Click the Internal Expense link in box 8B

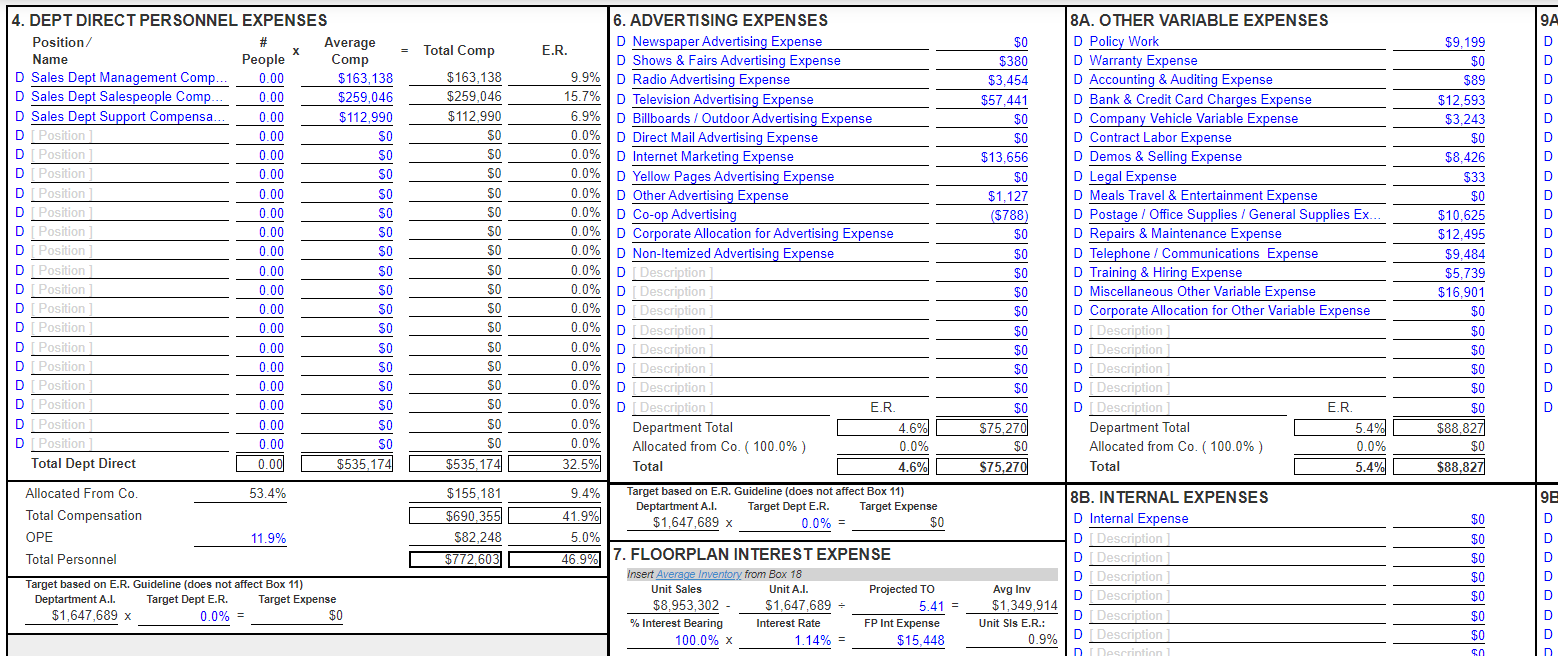pos(1139,518)
